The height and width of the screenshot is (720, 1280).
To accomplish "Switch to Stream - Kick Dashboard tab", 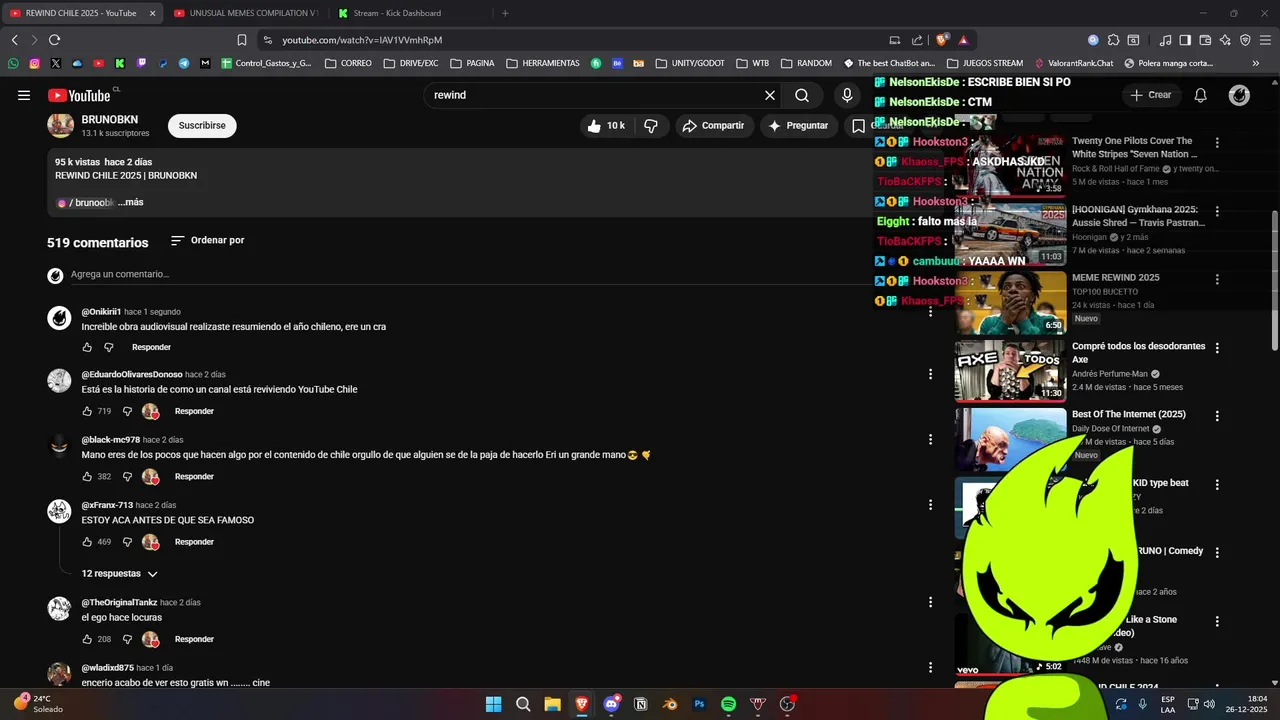I will click(397, 13).
